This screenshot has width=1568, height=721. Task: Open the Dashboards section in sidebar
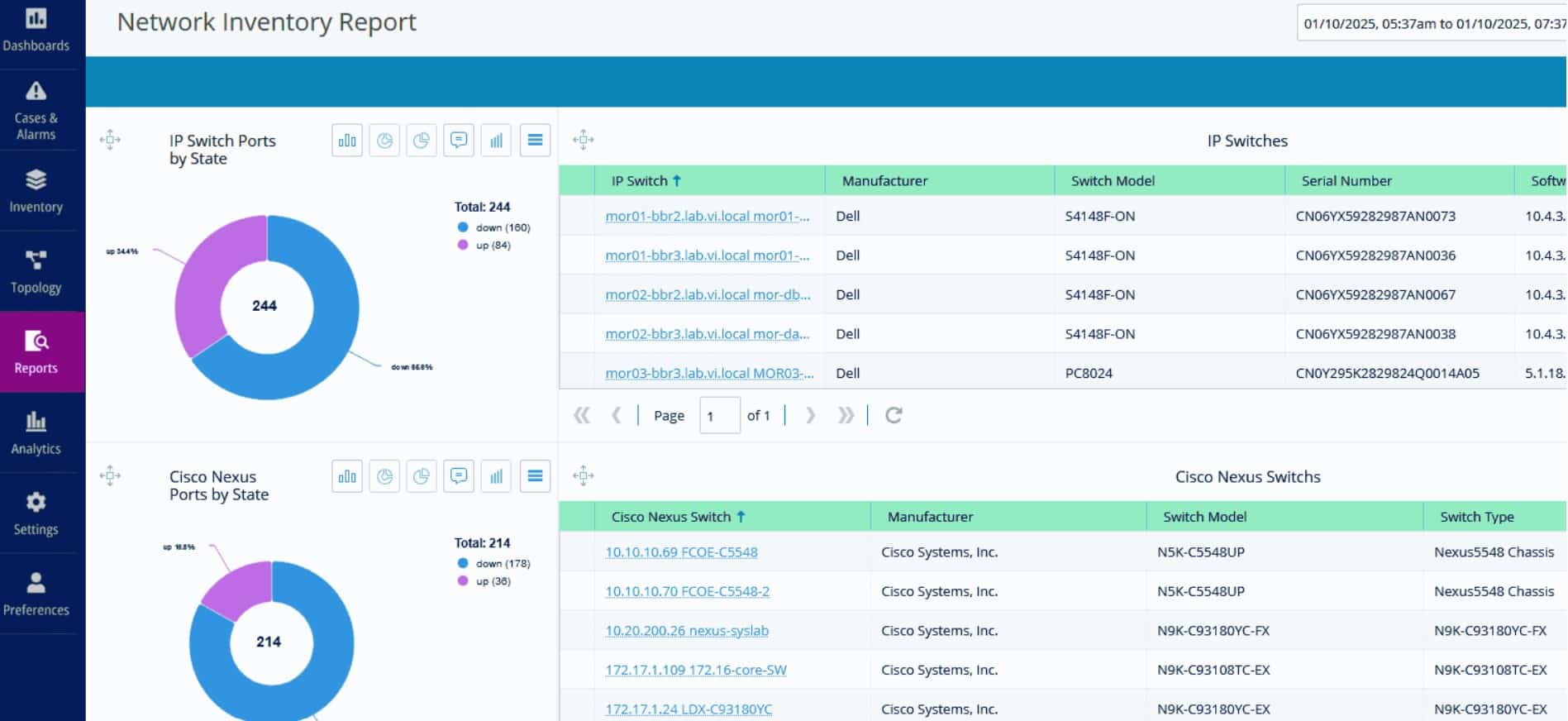point(36,31)
